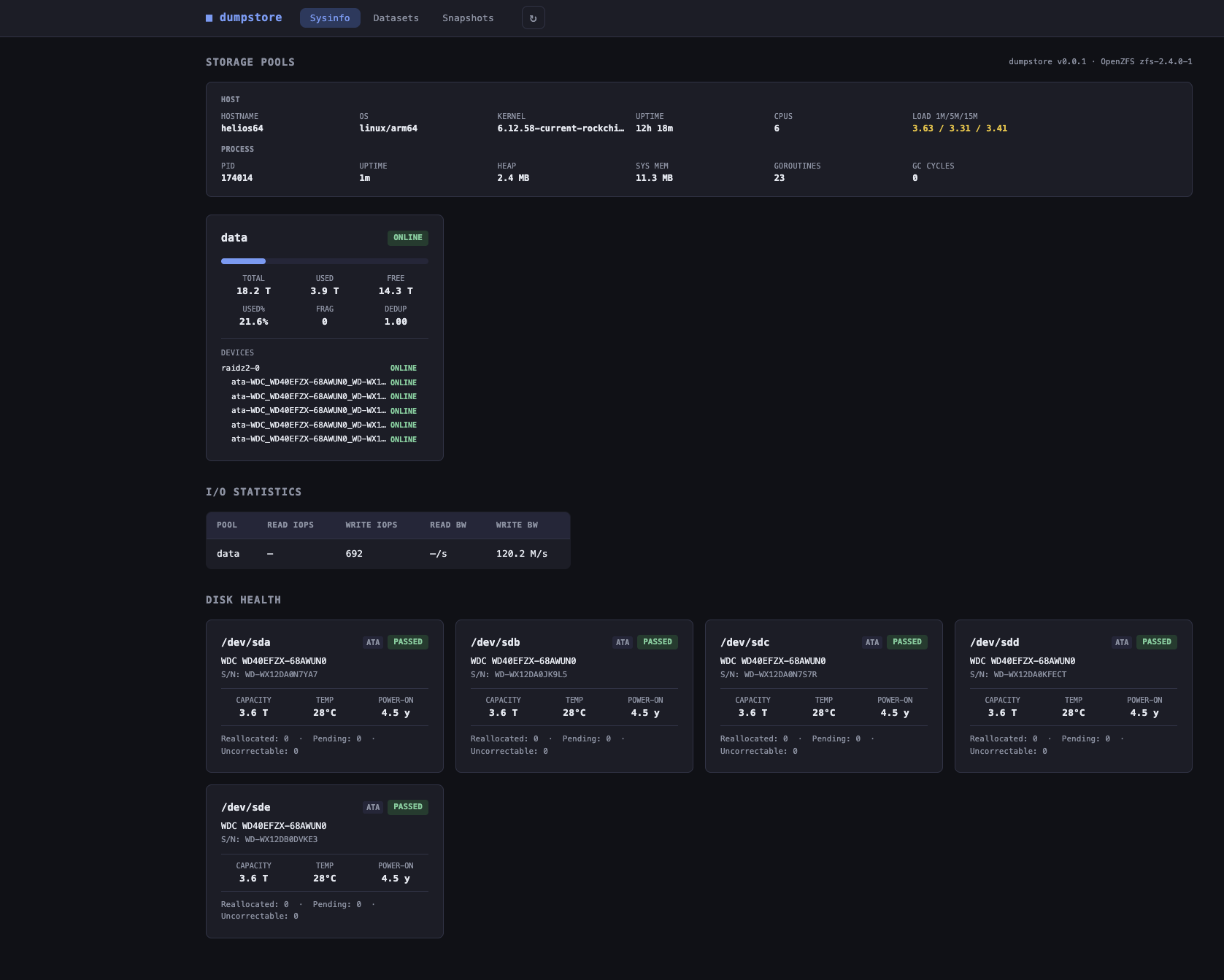Click the ATA badge on /dev/sde
Image resolution: width=1224 pixels, height=980 pixels.
(x=373, y=807)
